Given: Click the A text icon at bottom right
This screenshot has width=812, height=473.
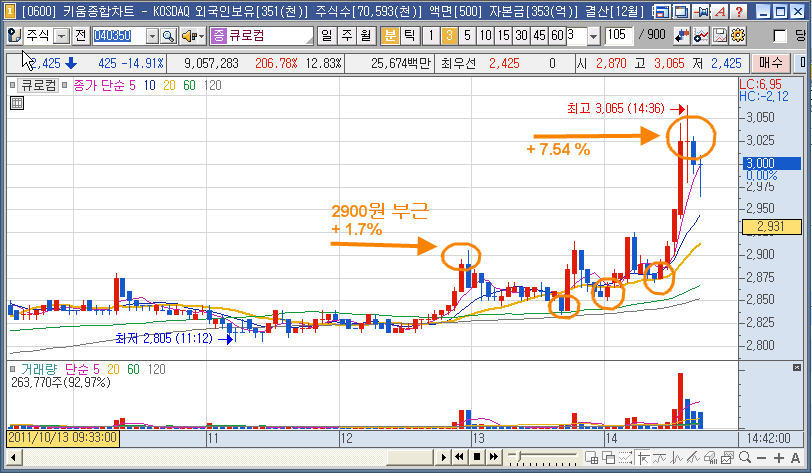Looking at the screenshot, I should point(795,458).
